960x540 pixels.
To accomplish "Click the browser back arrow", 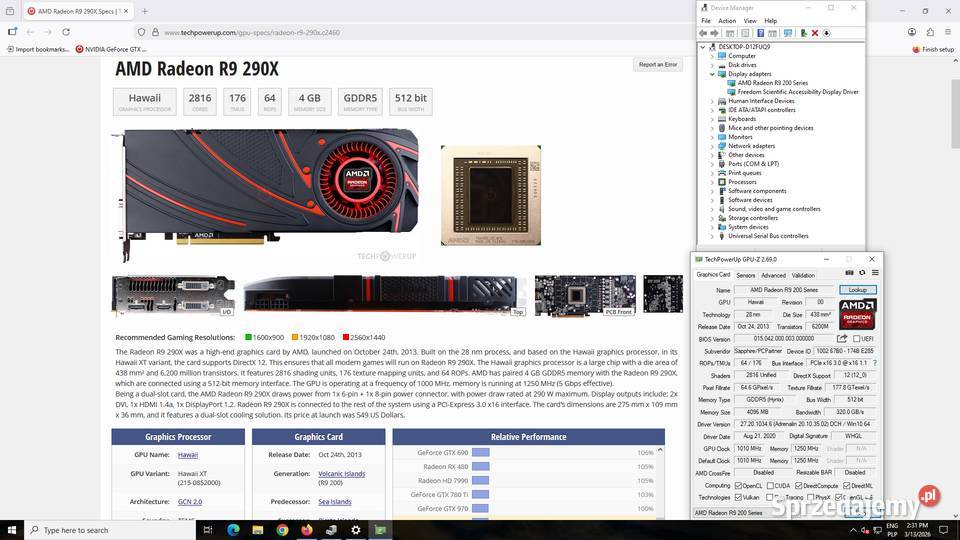I will (30, 32).
